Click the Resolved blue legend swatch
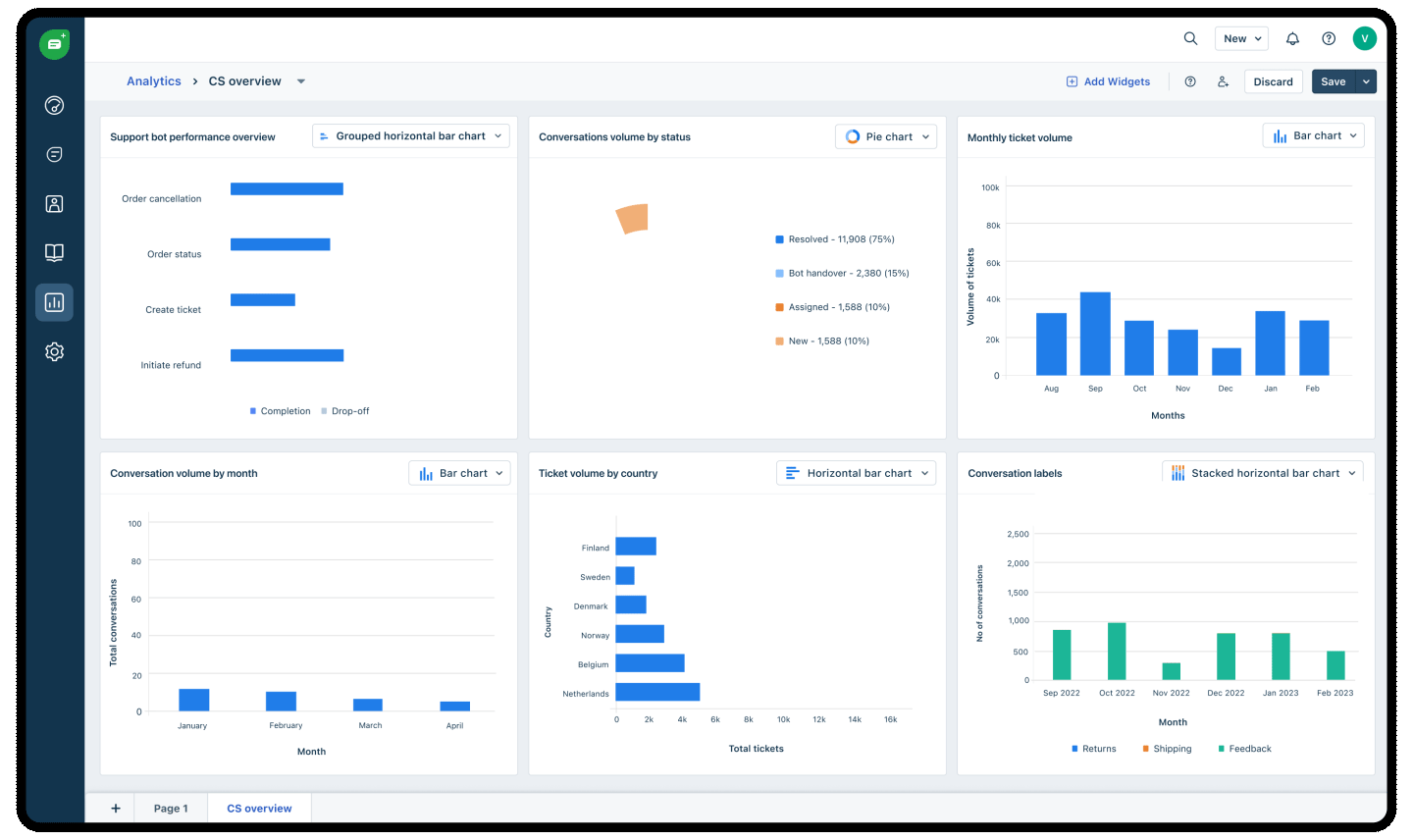 click(780, 239)
